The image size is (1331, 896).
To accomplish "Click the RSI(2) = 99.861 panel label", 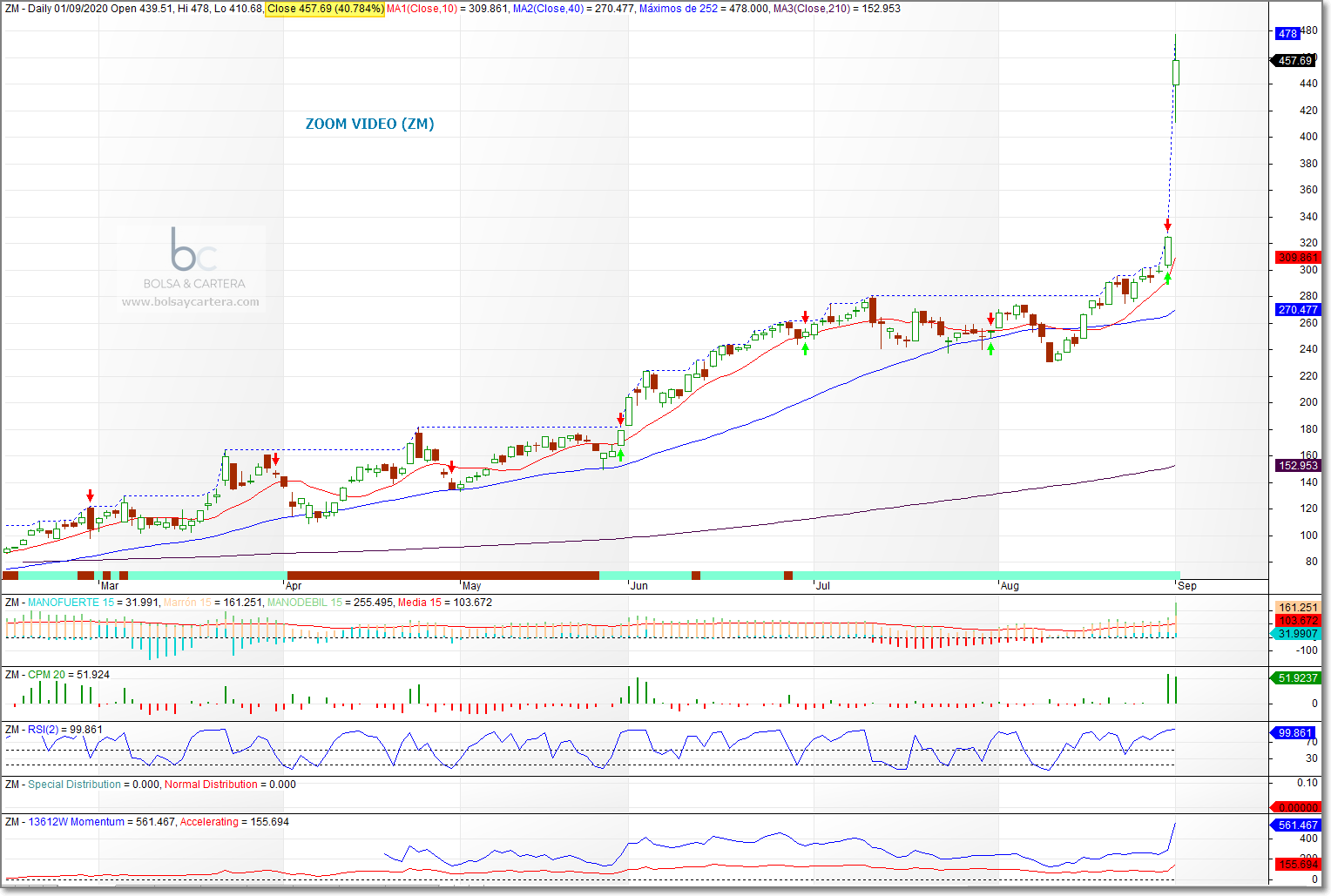I will [65, 730].
